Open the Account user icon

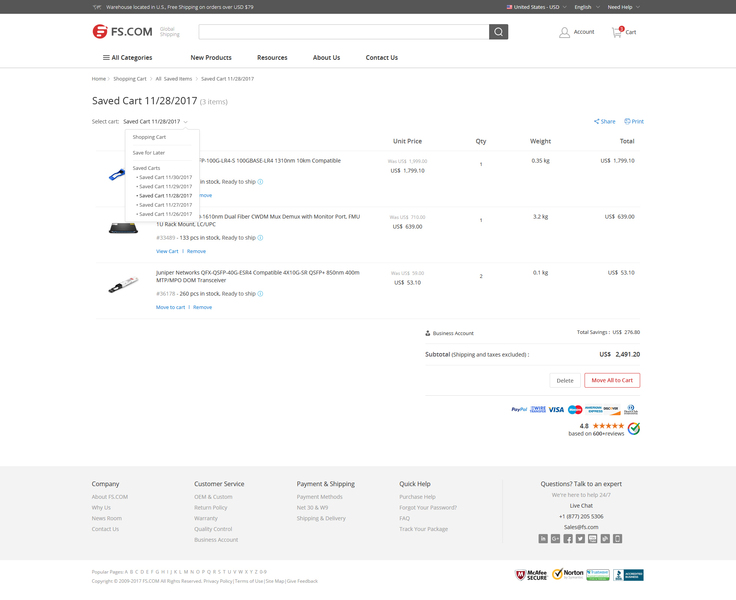pos(564,32)
